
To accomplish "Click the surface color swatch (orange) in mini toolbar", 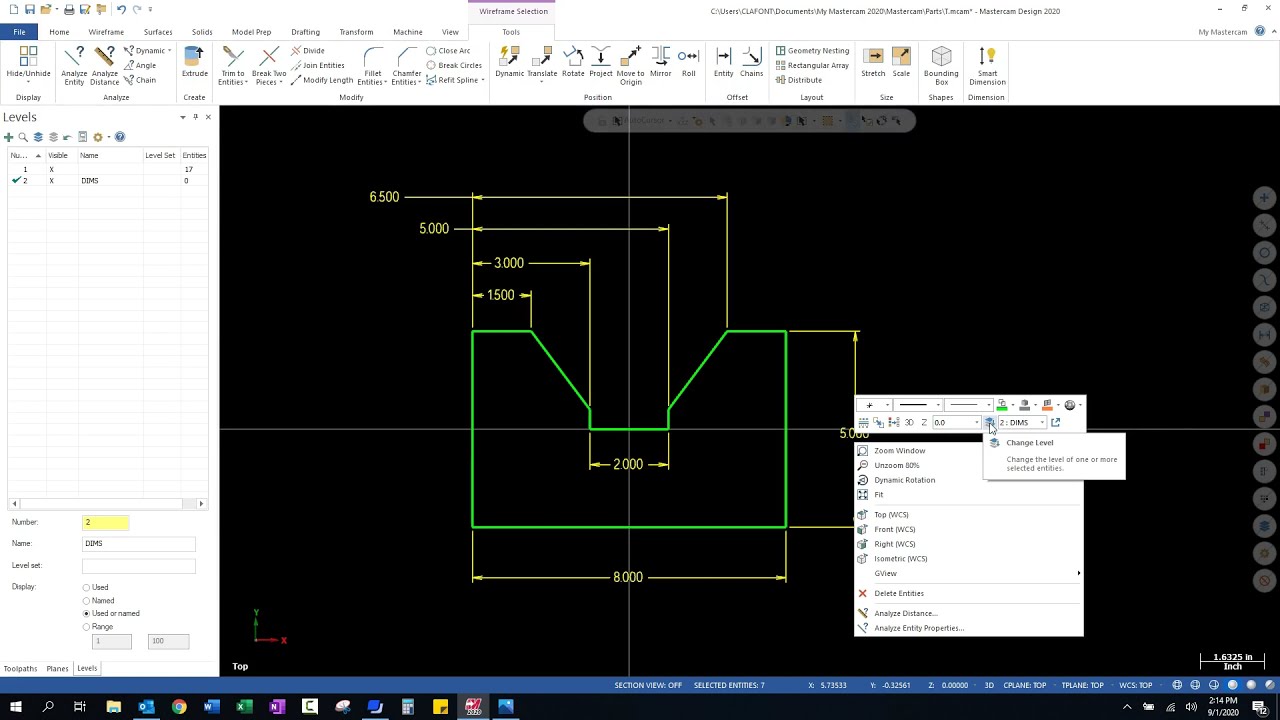I will [1047, 405].
